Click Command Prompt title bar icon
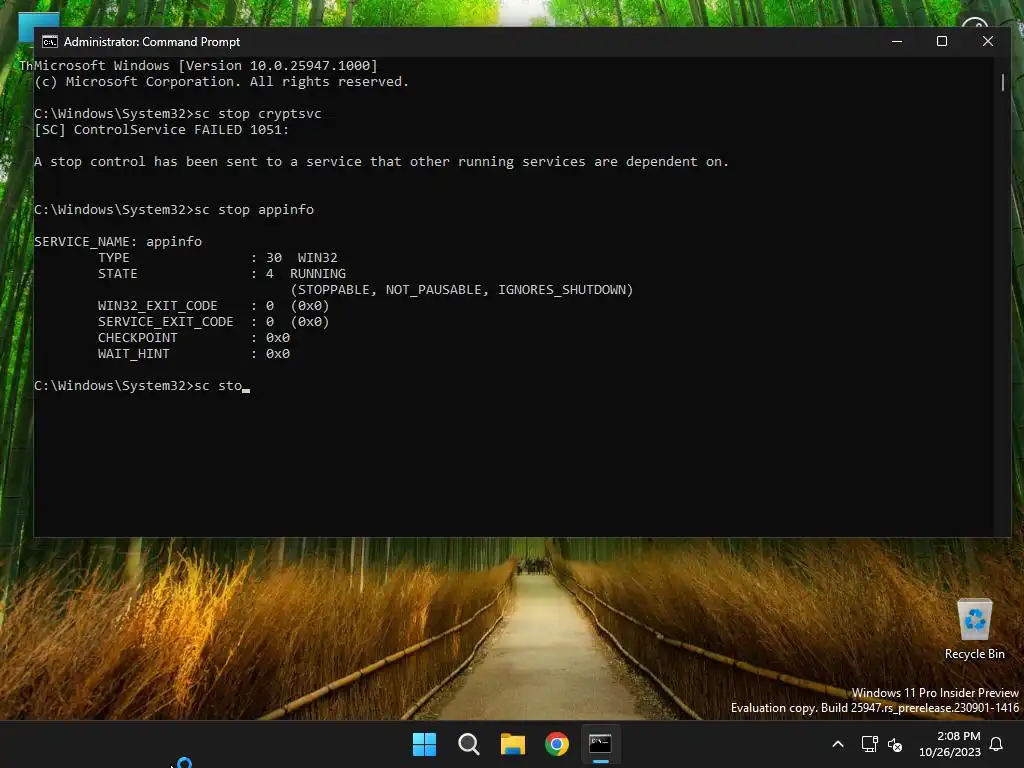The height and width of the screenshot is (768, 1024). [50, 42]
